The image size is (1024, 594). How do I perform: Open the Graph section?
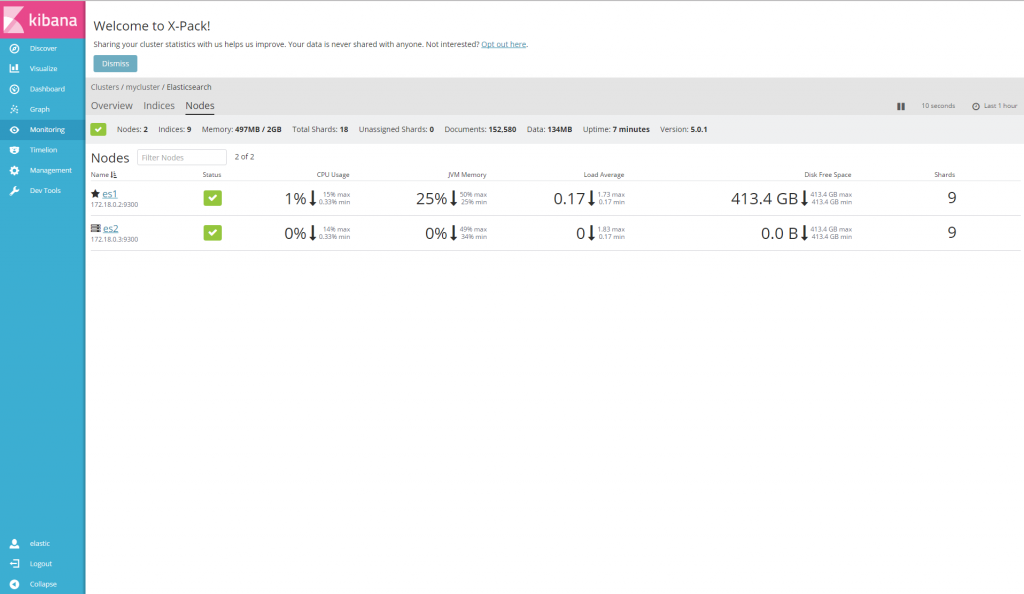(x=42, y=109)
